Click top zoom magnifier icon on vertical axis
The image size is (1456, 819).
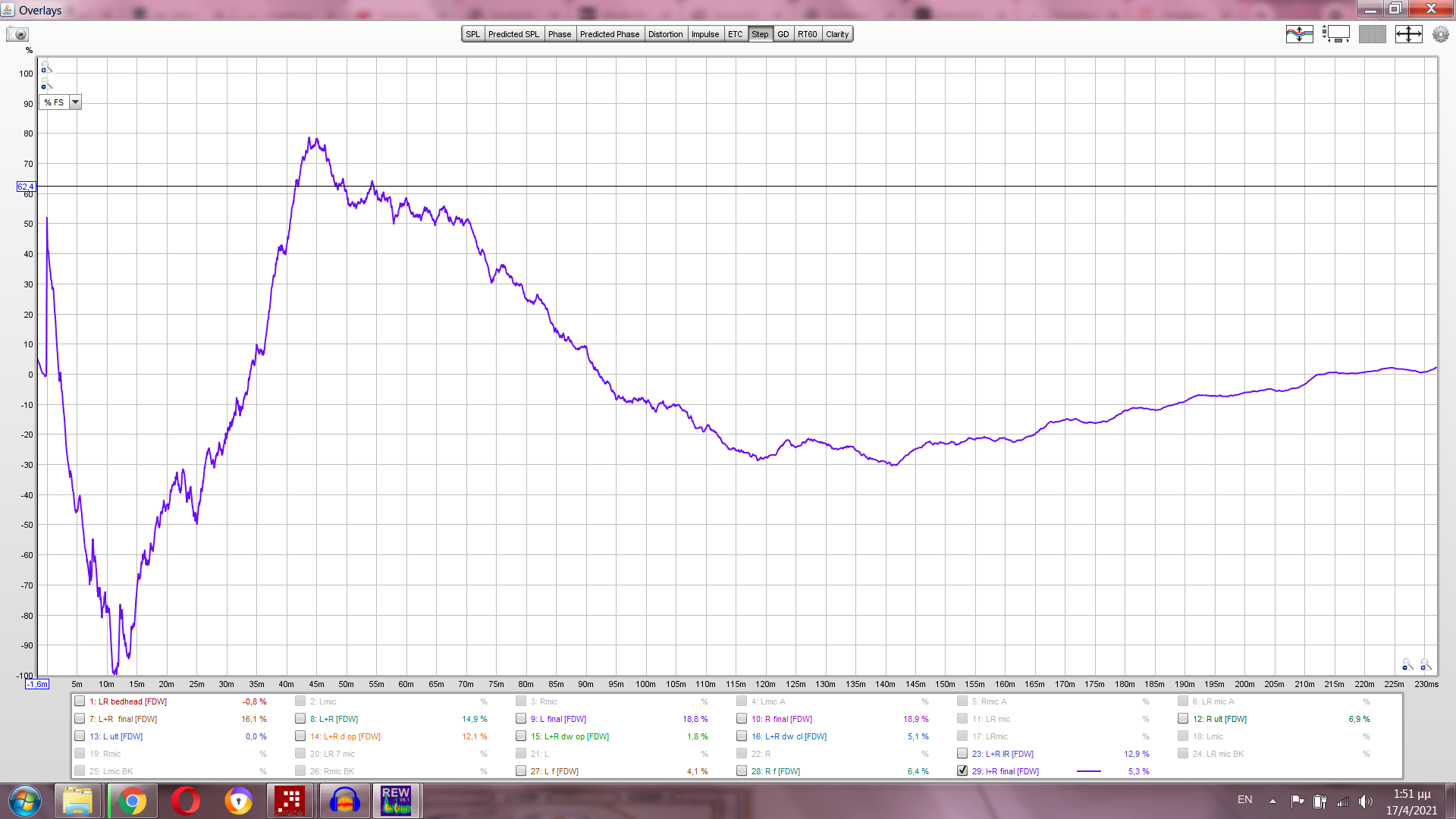click(x=45, y=67)
